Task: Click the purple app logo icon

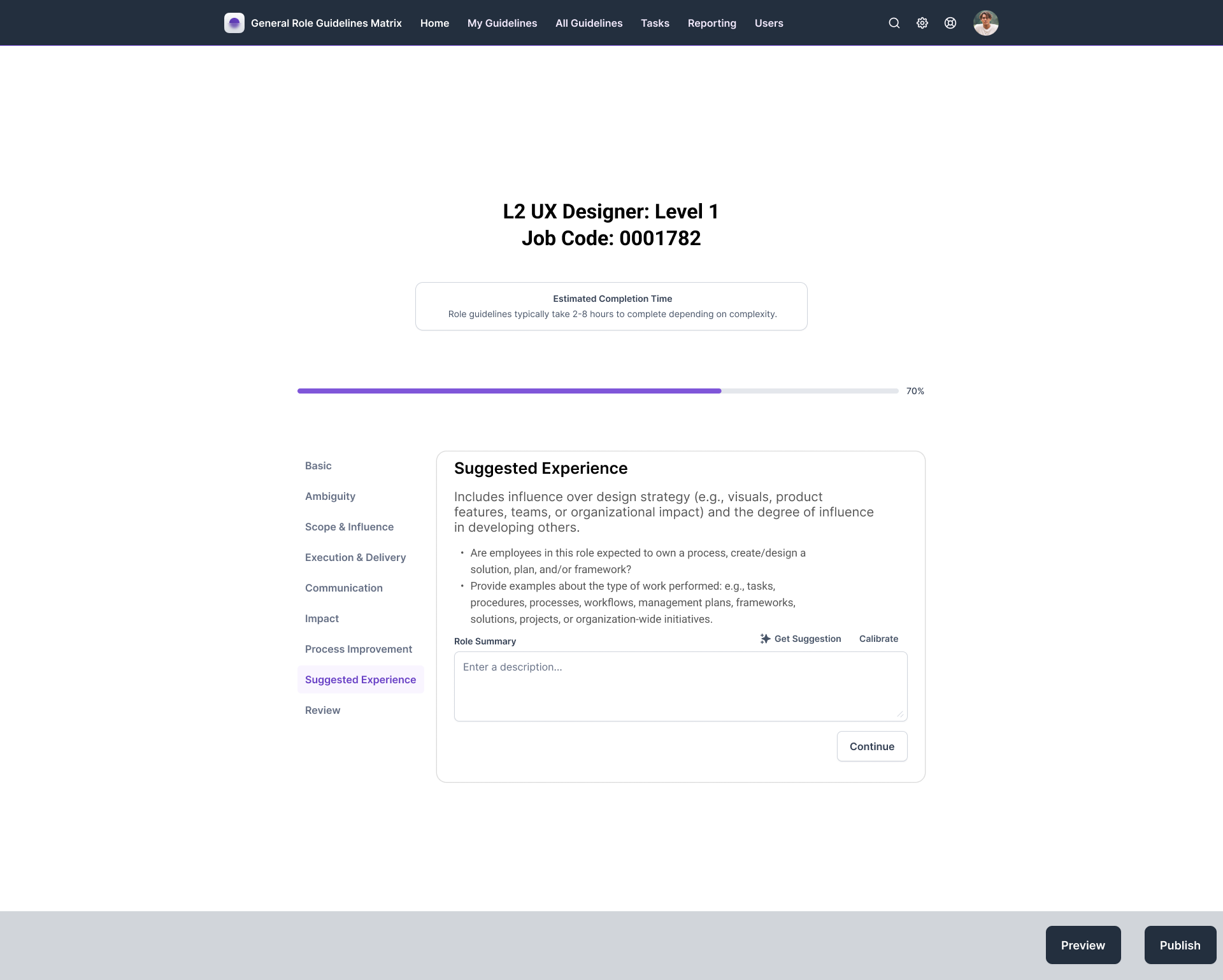Action: point(234,23)
